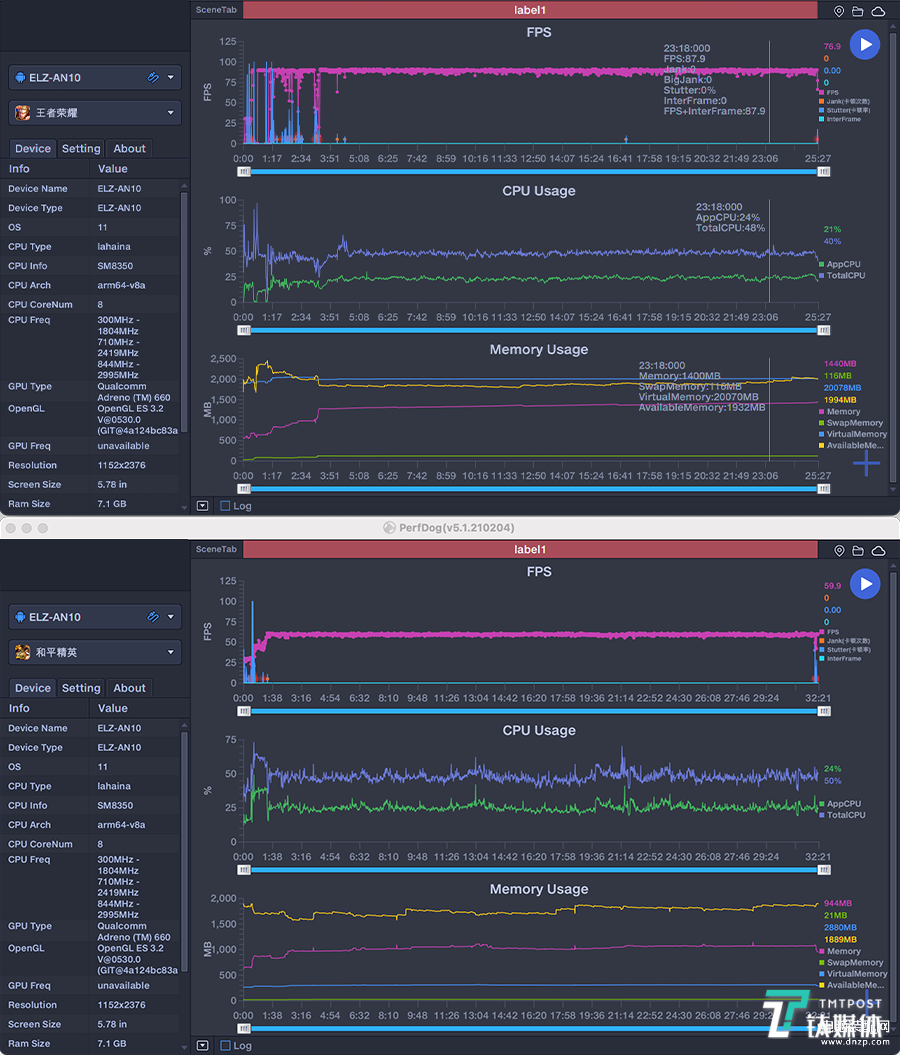Click right range handle of top window CPU Usage chart

[x=823, y=330]
